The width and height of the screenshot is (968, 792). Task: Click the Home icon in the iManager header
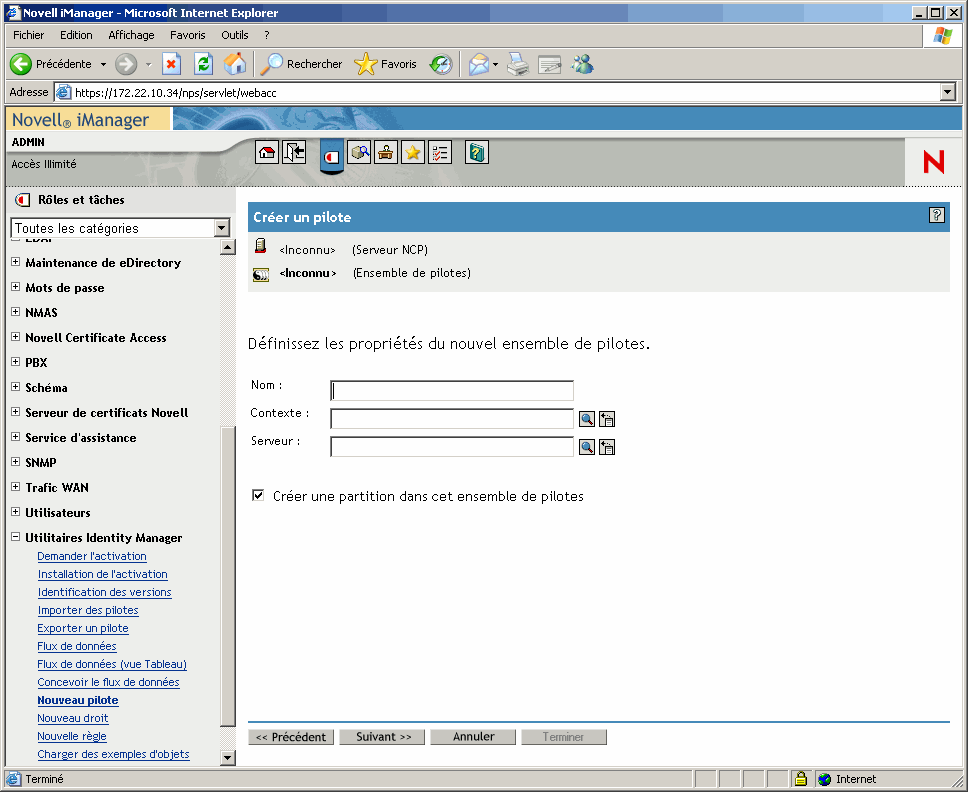pos(266,152)
